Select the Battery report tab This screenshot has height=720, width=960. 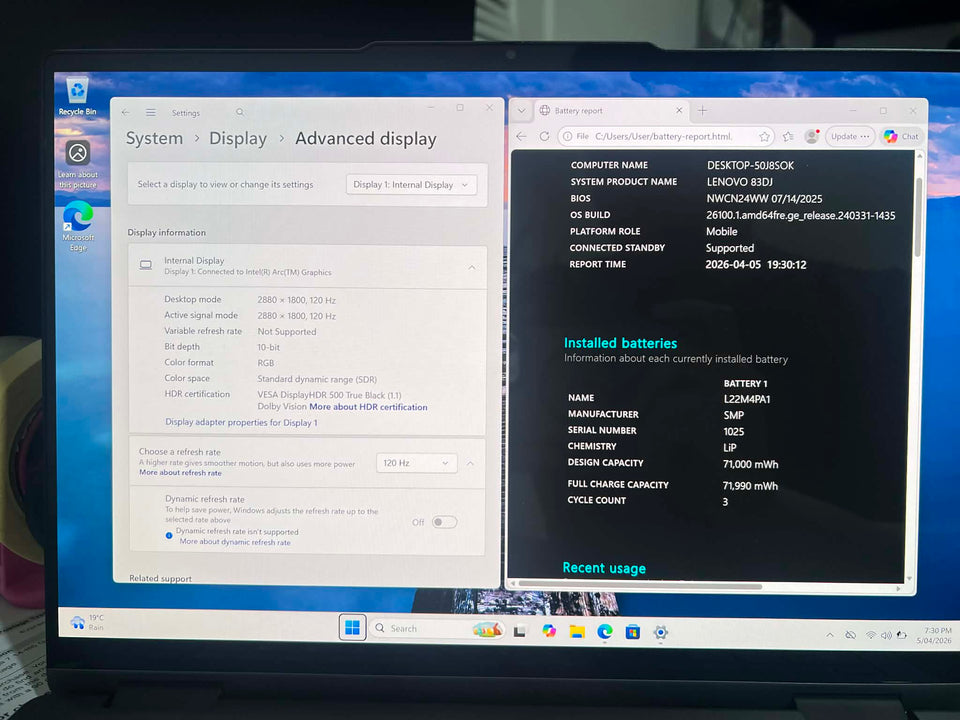[610, 111]
